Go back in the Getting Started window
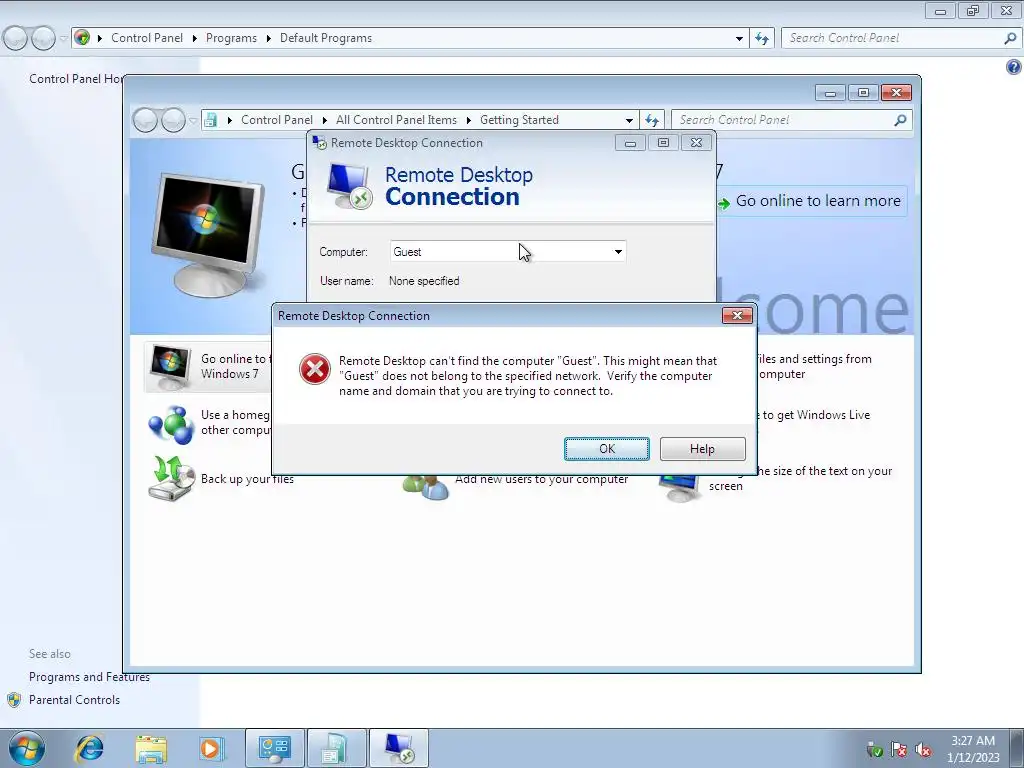This screenshot has width=1024, height=768. click(145, 120)
